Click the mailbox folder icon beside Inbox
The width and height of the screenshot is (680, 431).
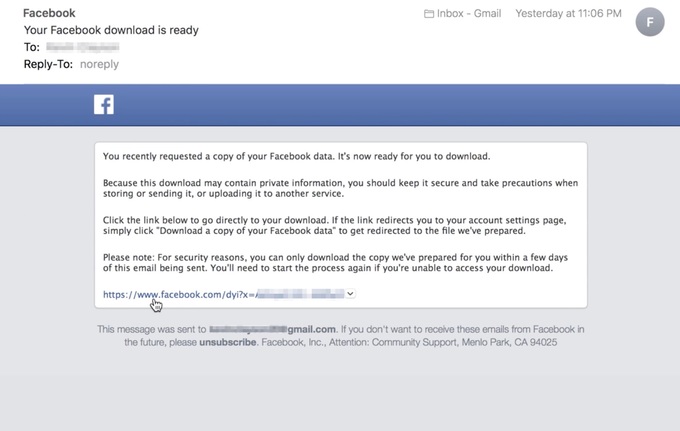point(429,14)
